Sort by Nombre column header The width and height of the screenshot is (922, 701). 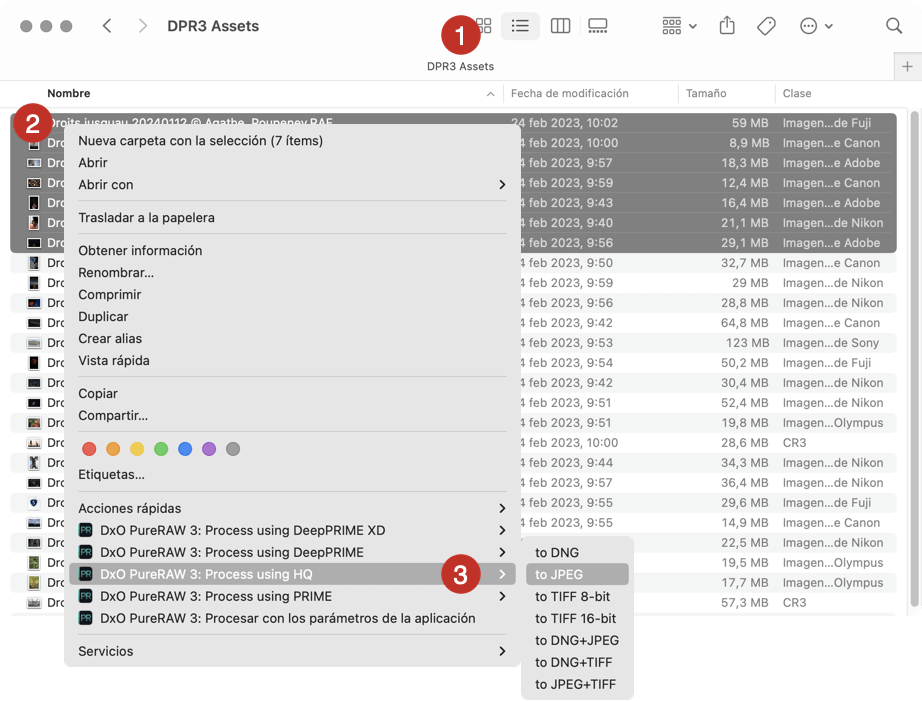(69, 94)
